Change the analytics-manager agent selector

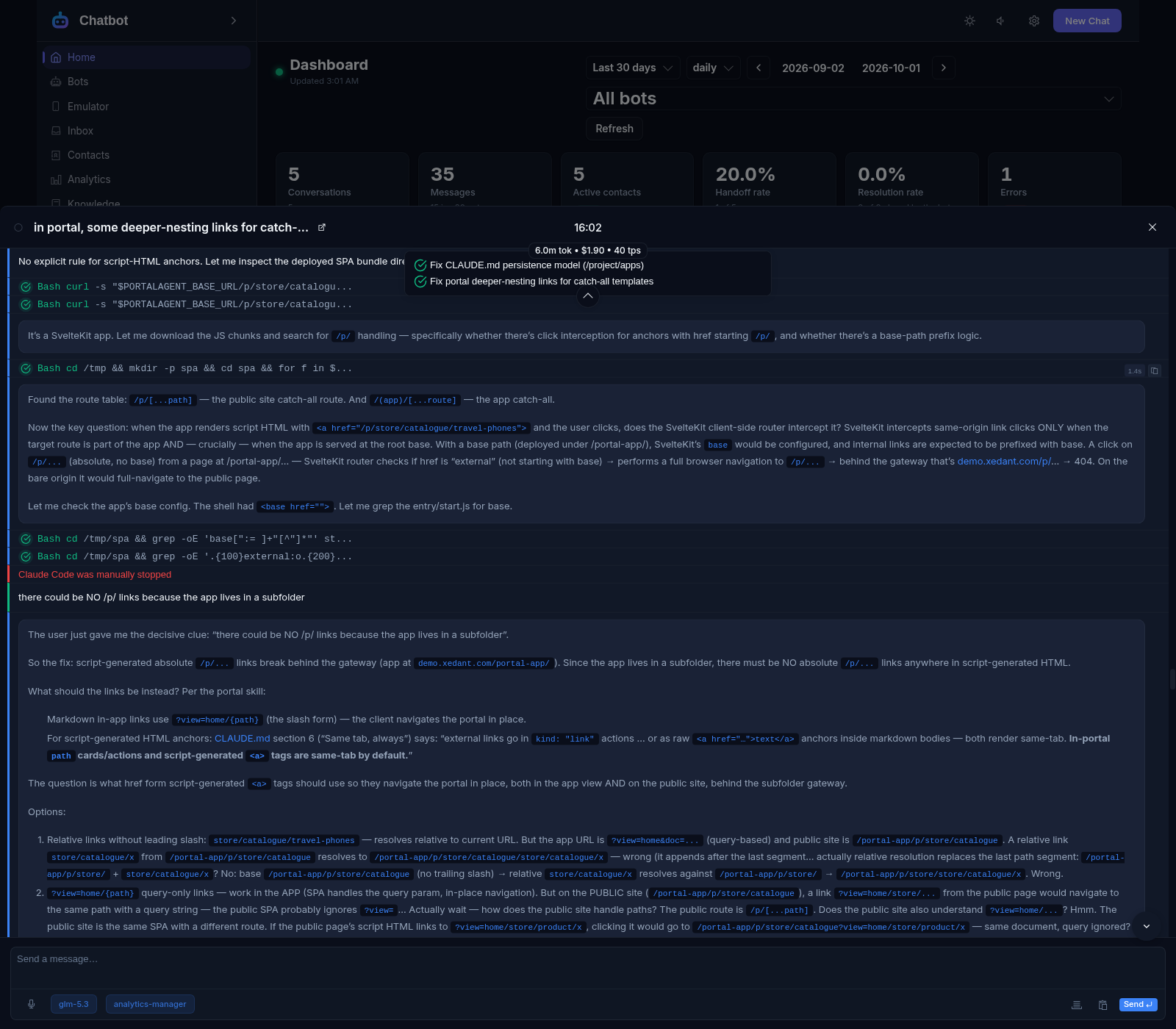point(150,1004)
